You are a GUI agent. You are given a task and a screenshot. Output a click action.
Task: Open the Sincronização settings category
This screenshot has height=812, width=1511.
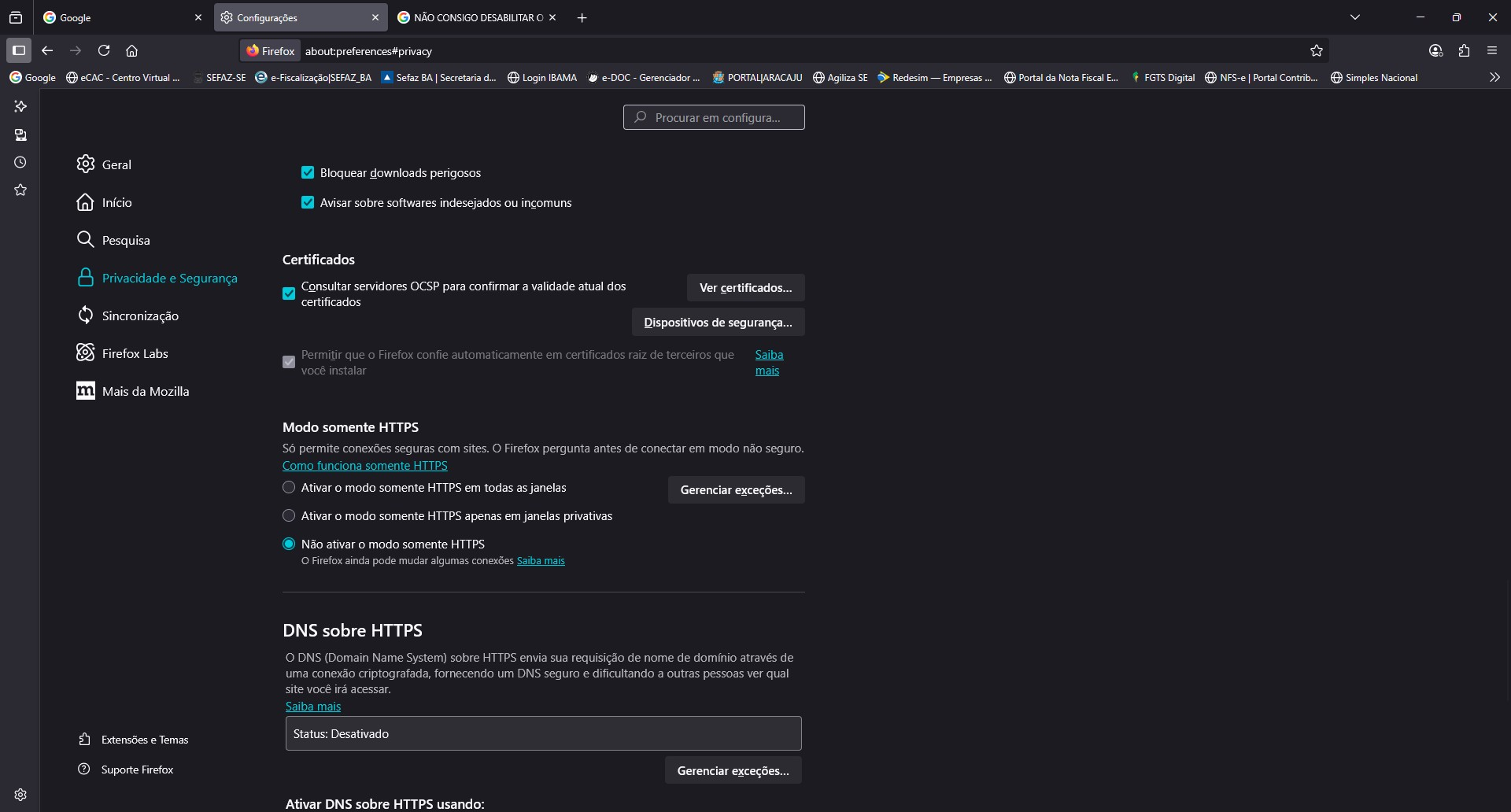[x=140, y=316]
